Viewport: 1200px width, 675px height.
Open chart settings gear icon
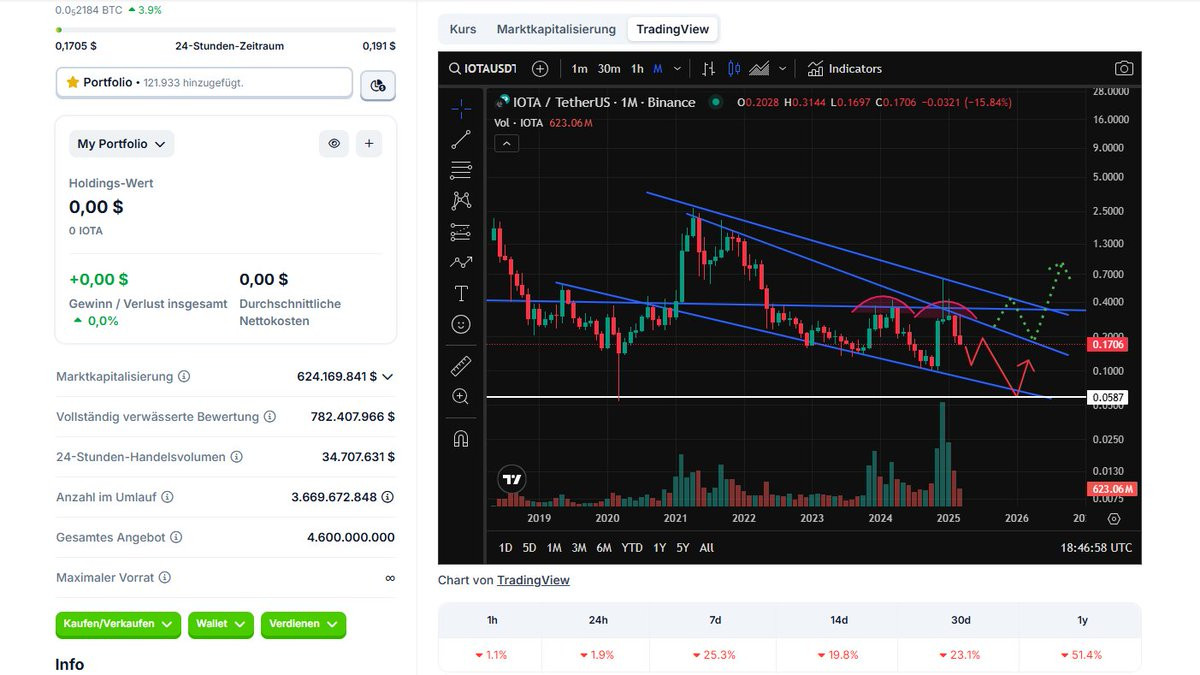coord(1114,519)
